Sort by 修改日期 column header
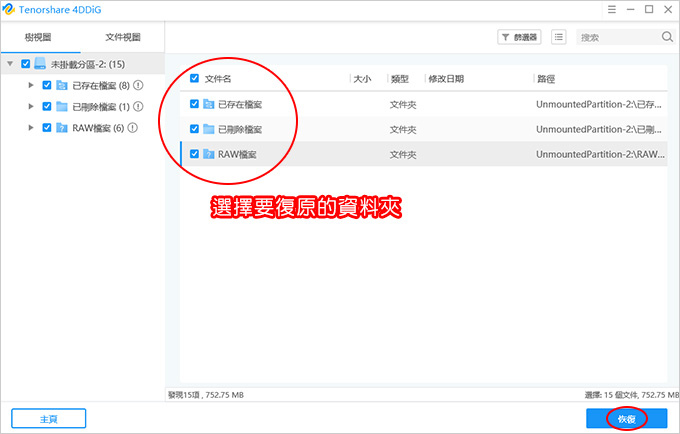680x434 pixels. (x=446, y=79)
